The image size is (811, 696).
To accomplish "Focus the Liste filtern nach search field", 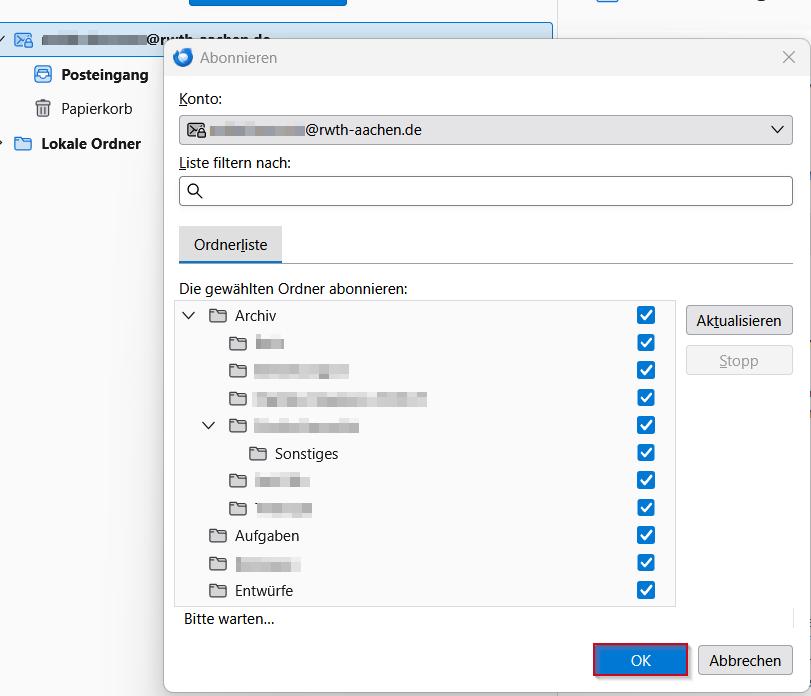I will tap(486, 191).
